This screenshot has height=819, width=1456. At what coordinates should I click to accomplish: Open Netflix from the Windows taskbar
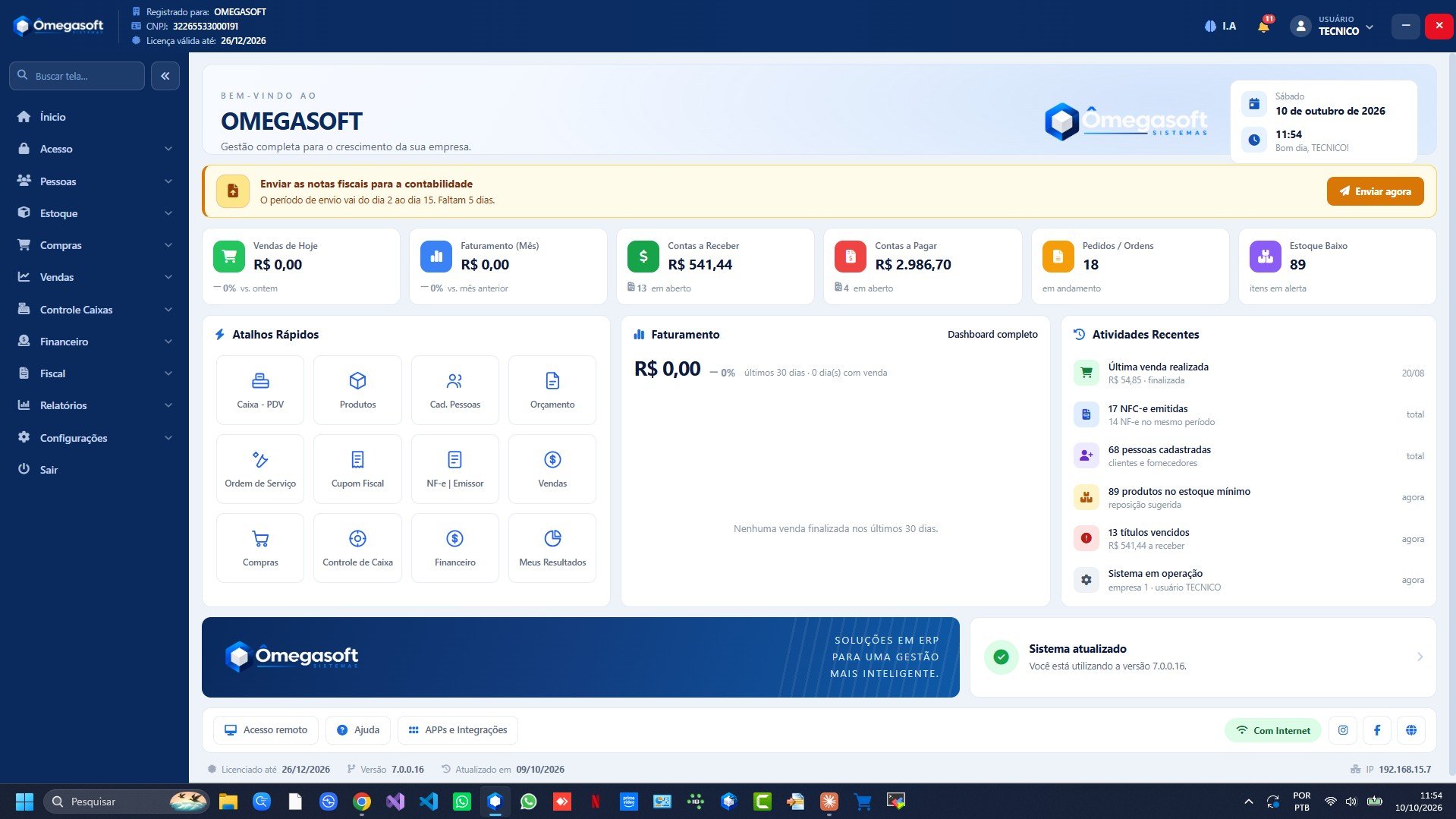[x=596, y=801]
